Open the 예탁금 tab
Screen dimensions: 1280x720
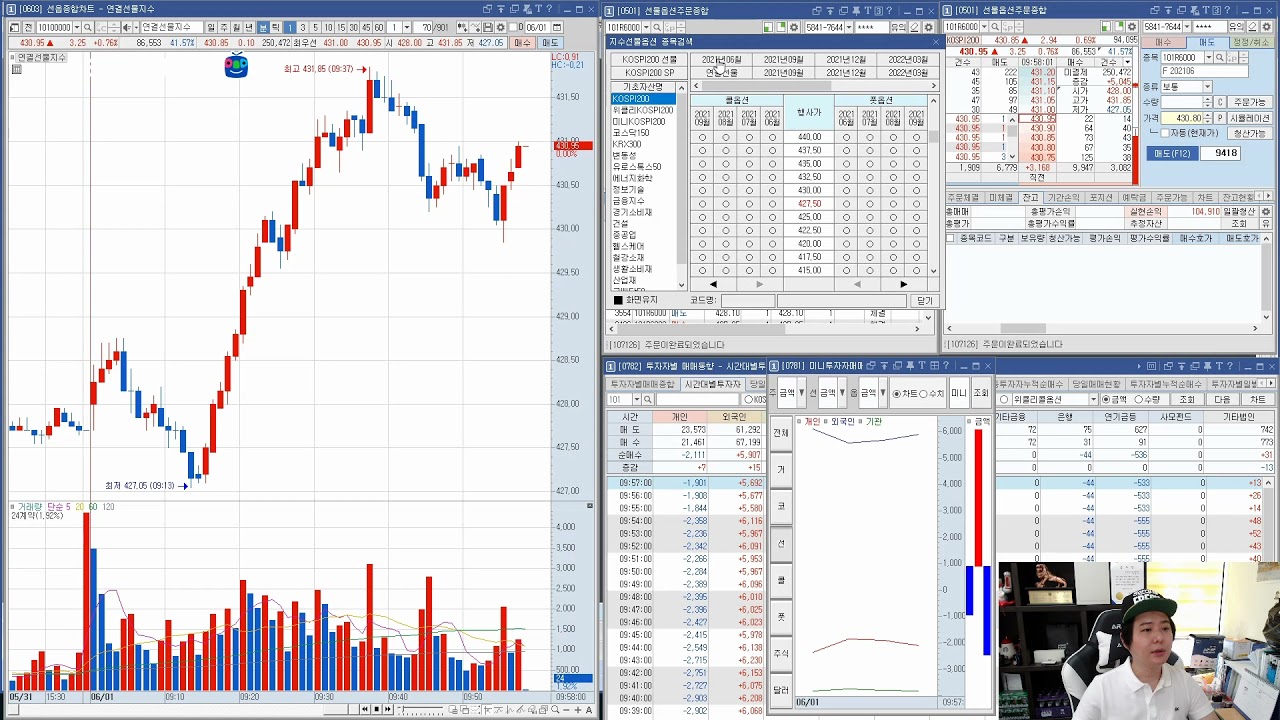(1135, 197)
